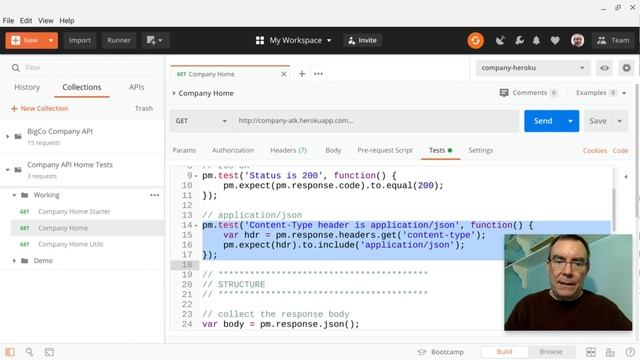Open the Authorization tab
The image size is (640, 360).
[233, 150]
